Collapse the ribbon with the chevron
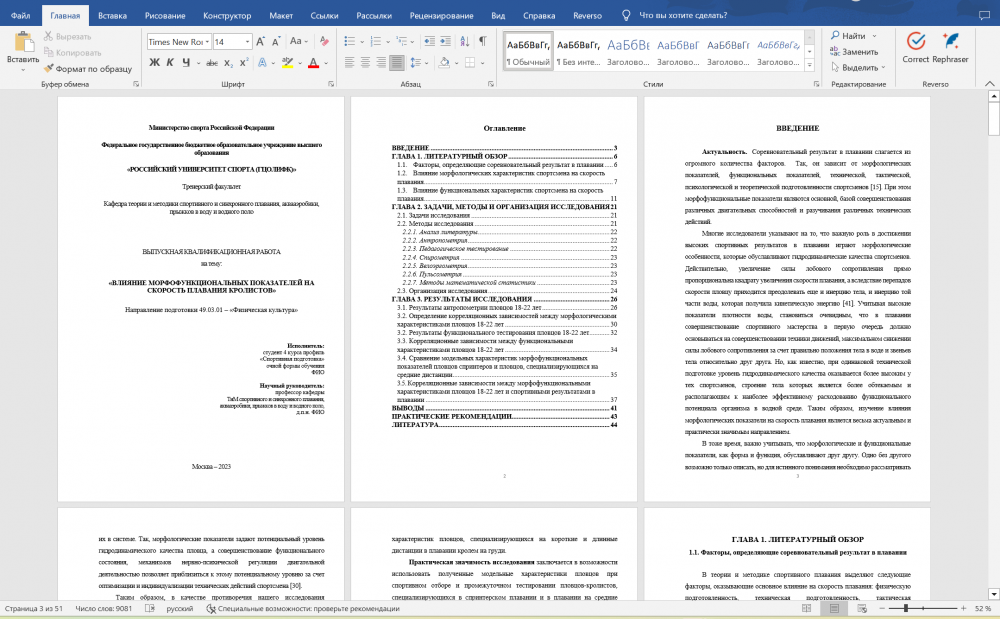 coord(990,84)
